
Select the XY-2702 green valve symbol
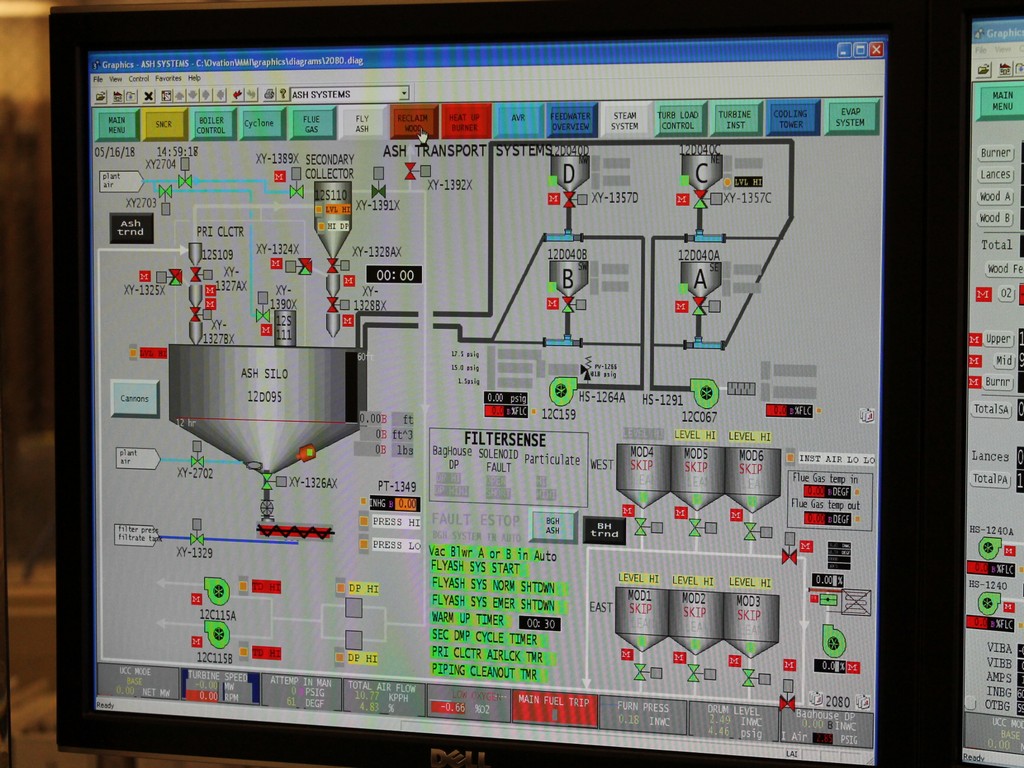[x=197, y=461]
